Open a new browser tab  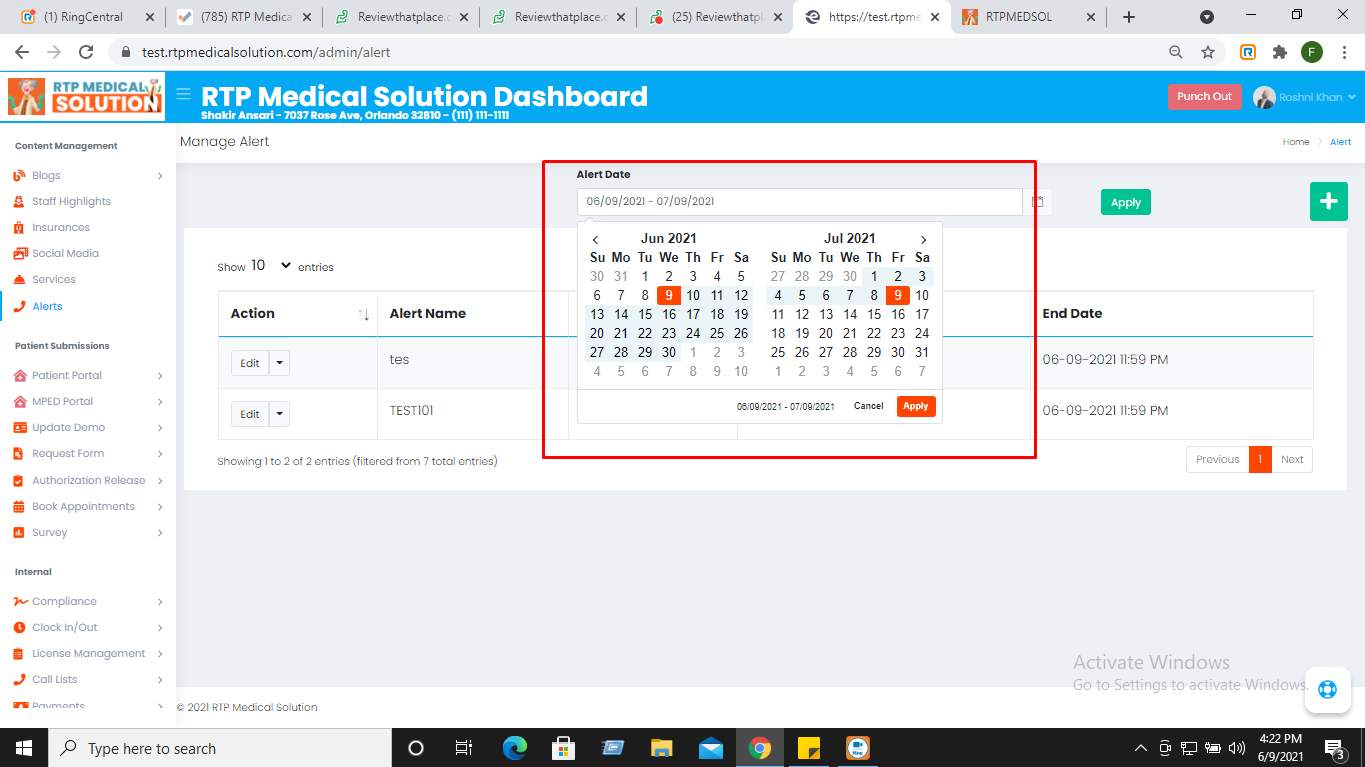(x=1129, y=17)
